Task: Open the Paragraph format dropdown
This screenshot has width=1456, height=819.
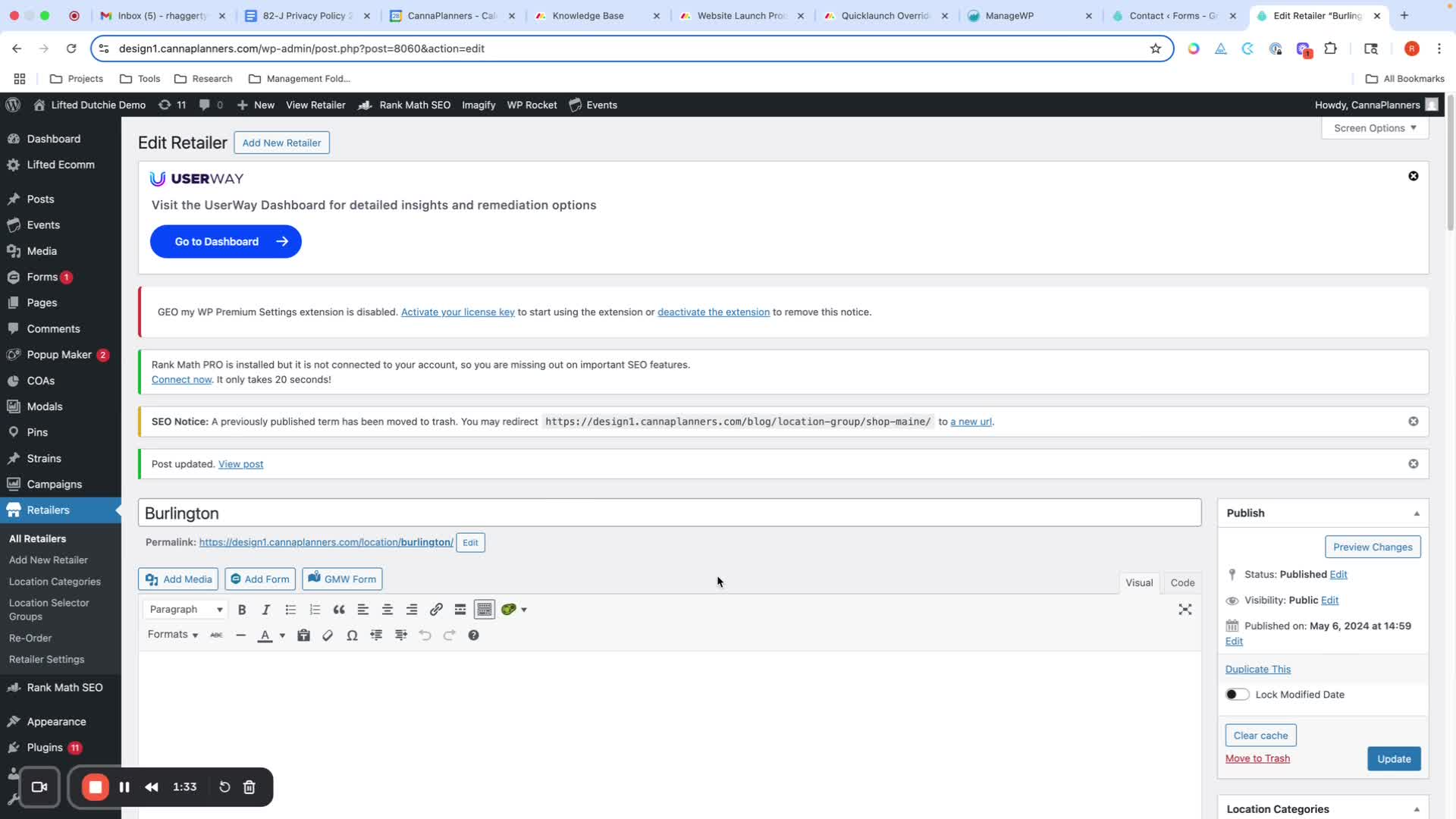Action: (186, 610)
